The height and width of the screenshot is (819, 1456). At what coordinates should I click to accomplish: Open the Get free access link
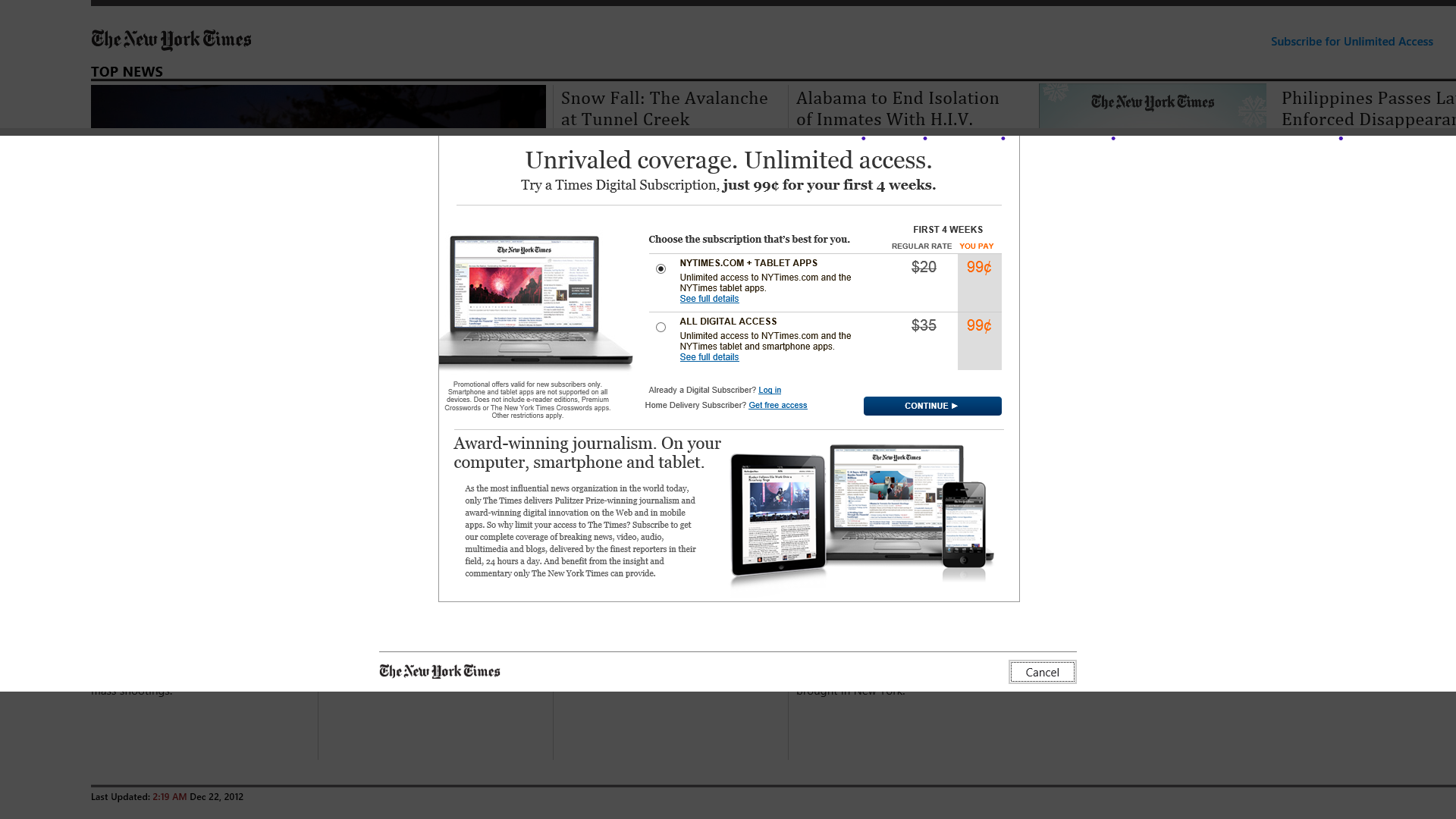click(x=777, y=405)
